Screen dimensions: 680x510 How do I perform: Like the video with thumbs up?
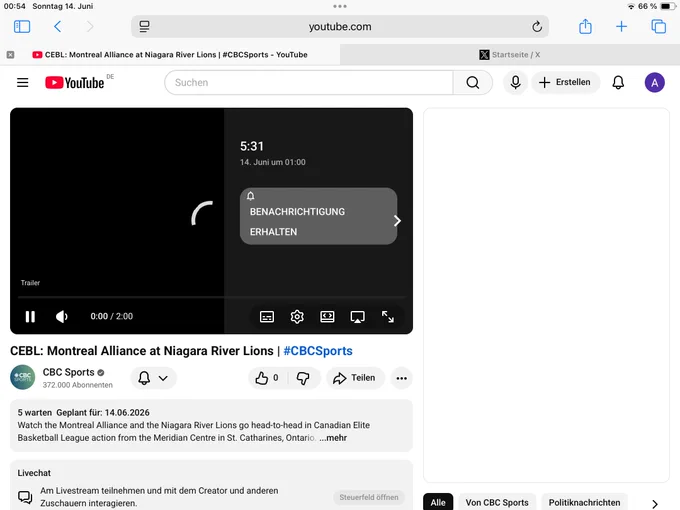[267, 378]
